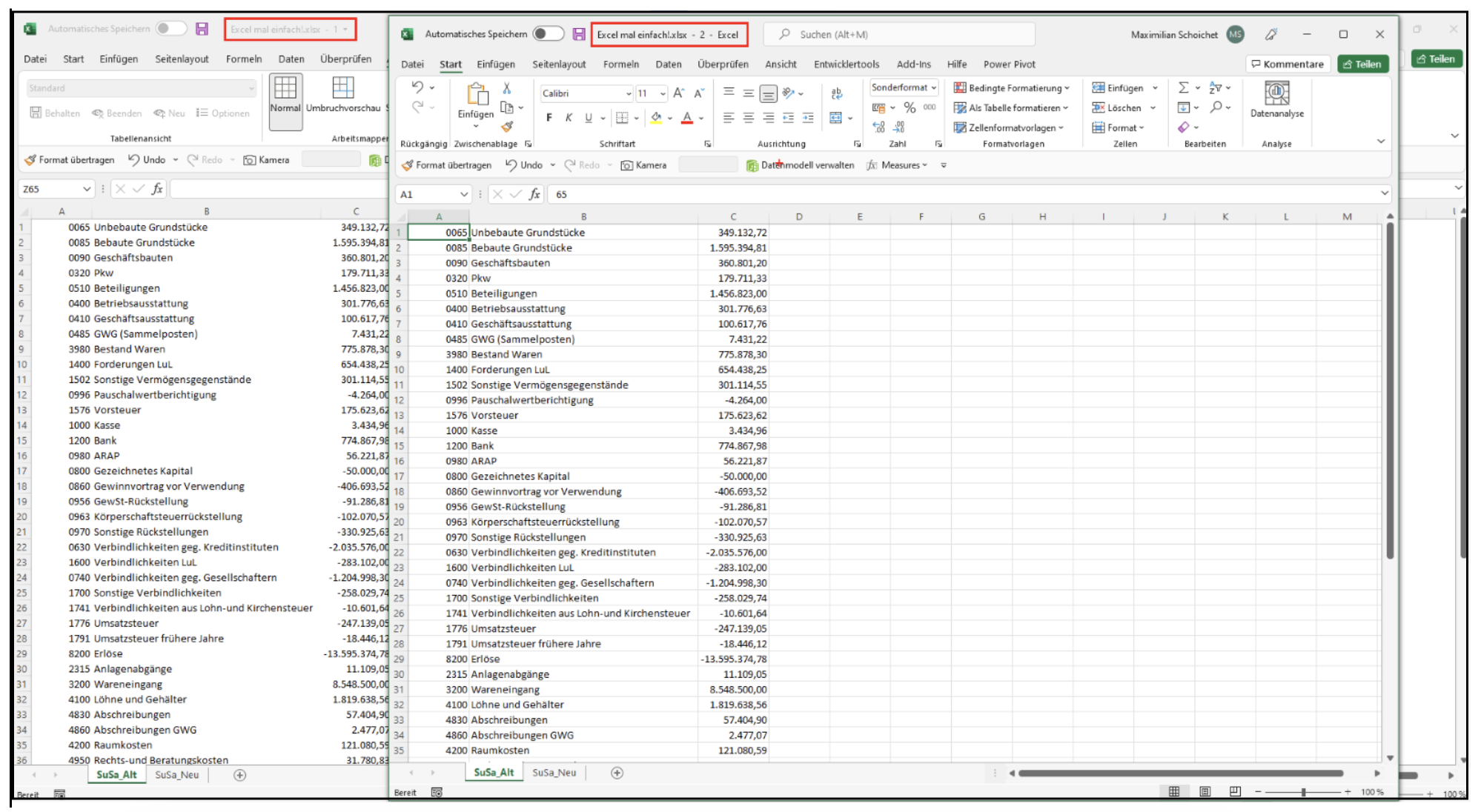Screen dimensions: 1481x812
Task: Click the merge and center icon
Action: click(836, 118)
